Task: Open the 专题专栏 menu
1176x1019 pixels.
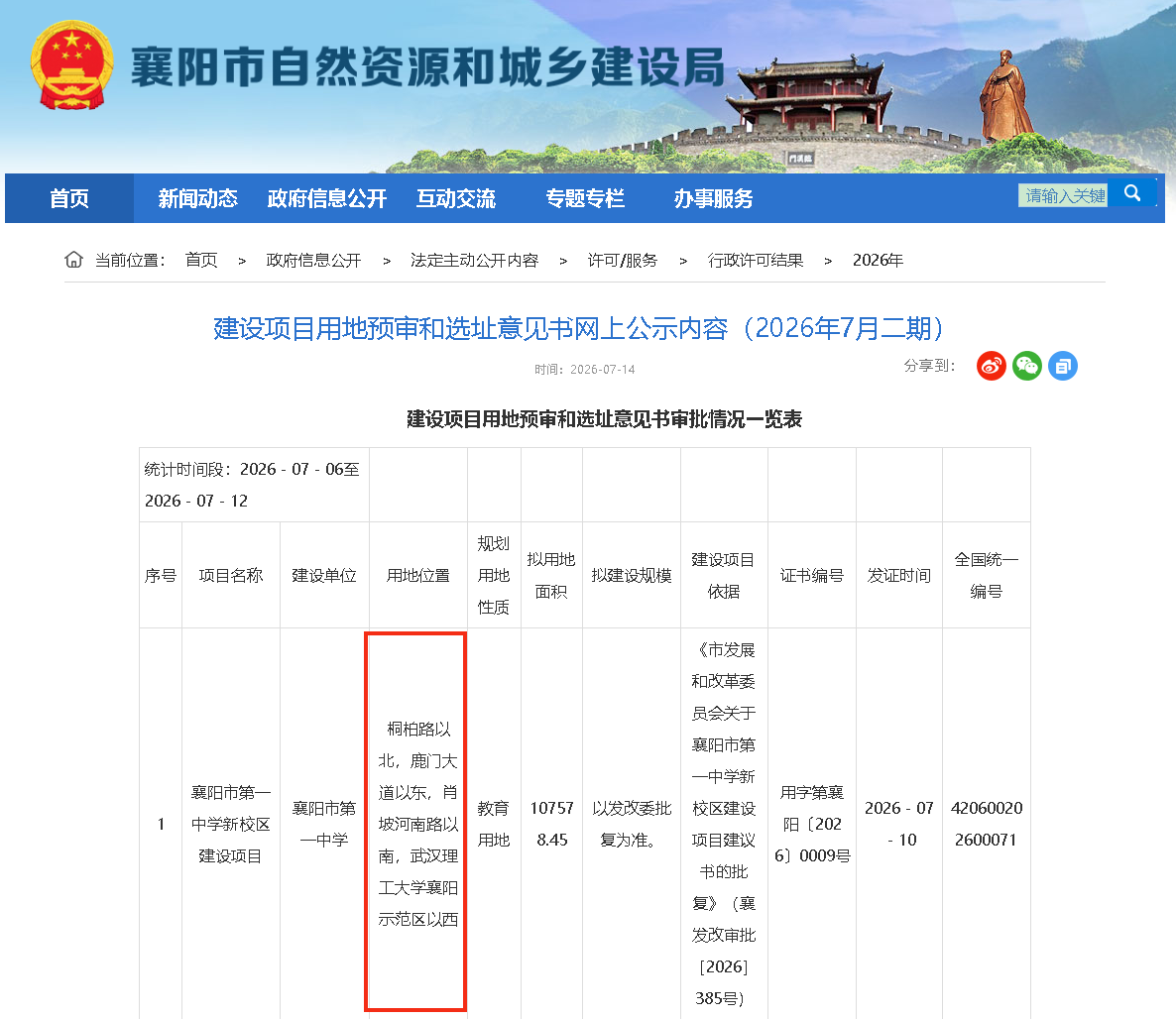Action: click(x=585, y=198)
